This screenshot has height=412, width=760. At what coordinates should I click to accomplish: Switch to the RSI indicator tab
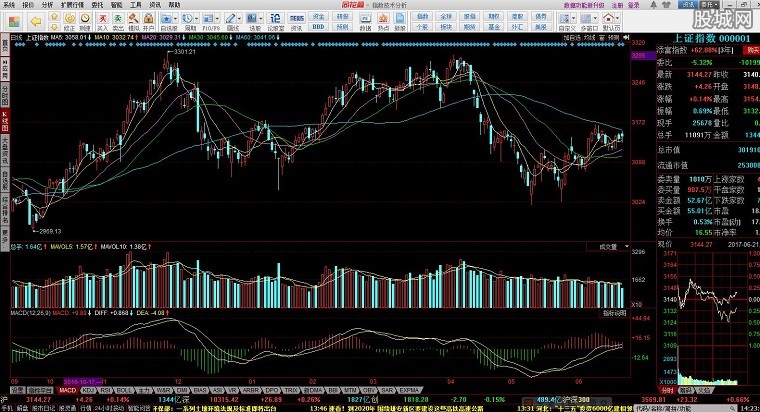pyautogui.click(x=106, y=390)
